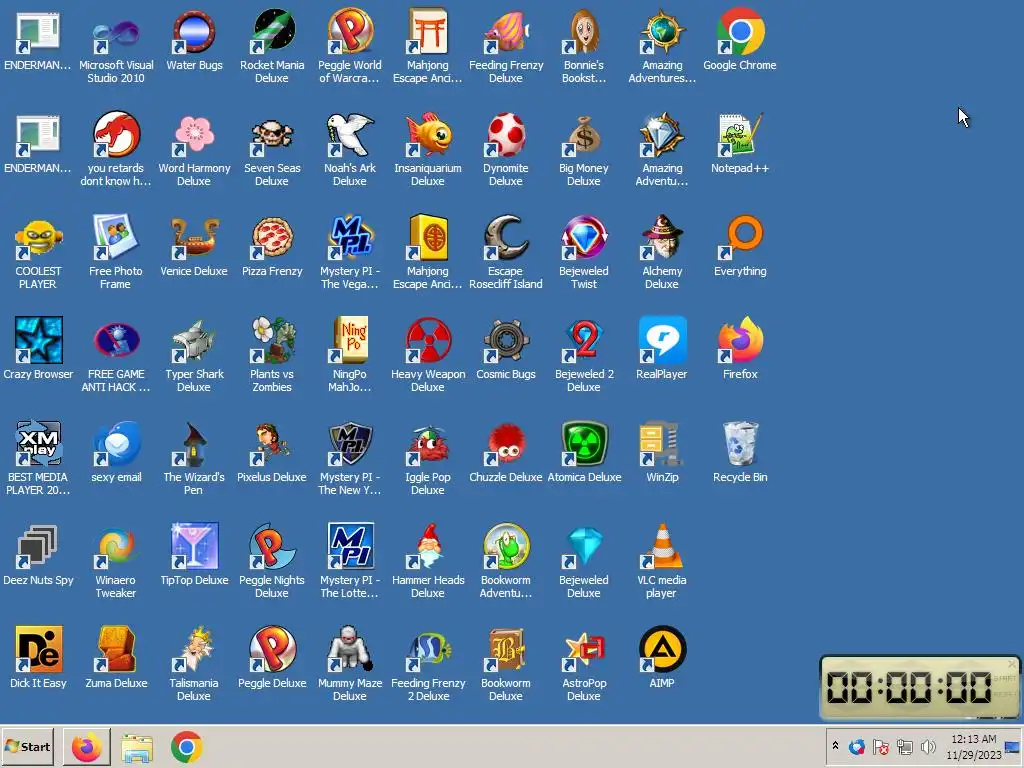This screenshot has height=768, width=1024.
Task: Click Chrome in the taskbar
Action: coord(187,747)
